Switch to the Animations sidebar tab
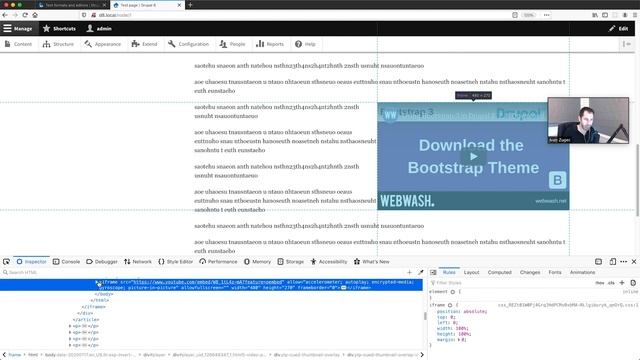This screenshot has width=640, height=360. [x=582, y=272]
